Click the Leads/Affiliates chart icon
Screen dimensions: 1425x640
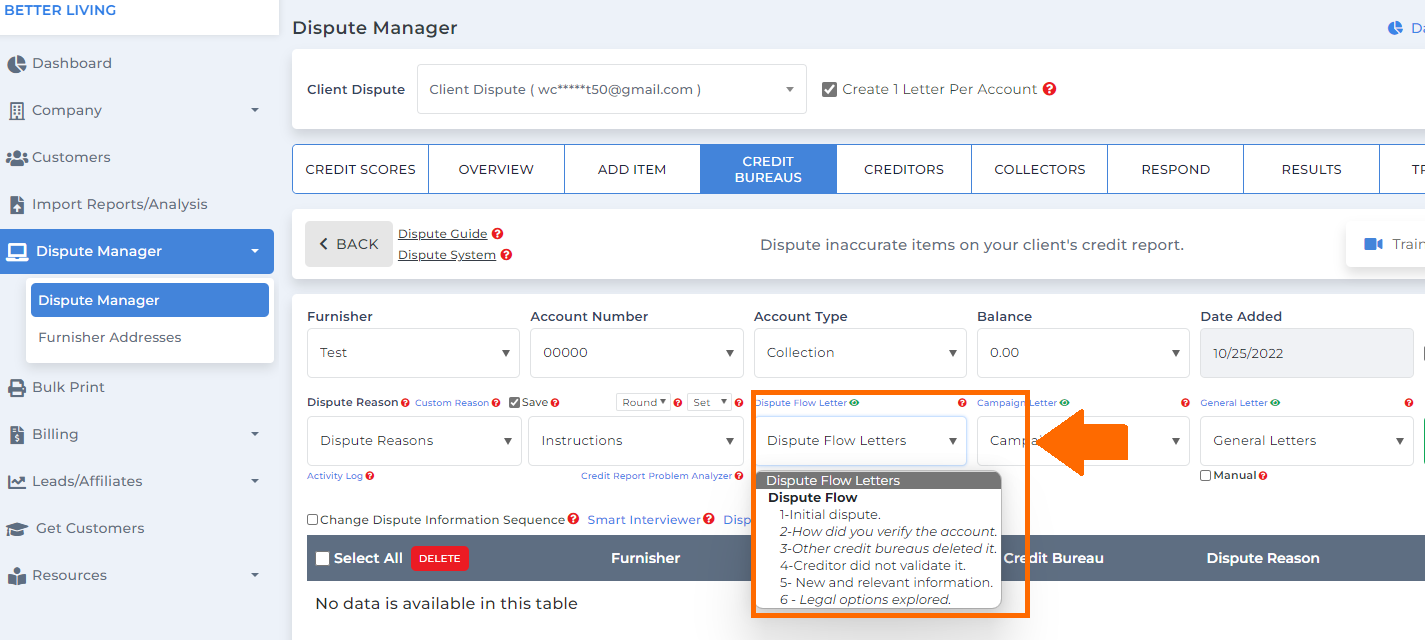[17, 482]
